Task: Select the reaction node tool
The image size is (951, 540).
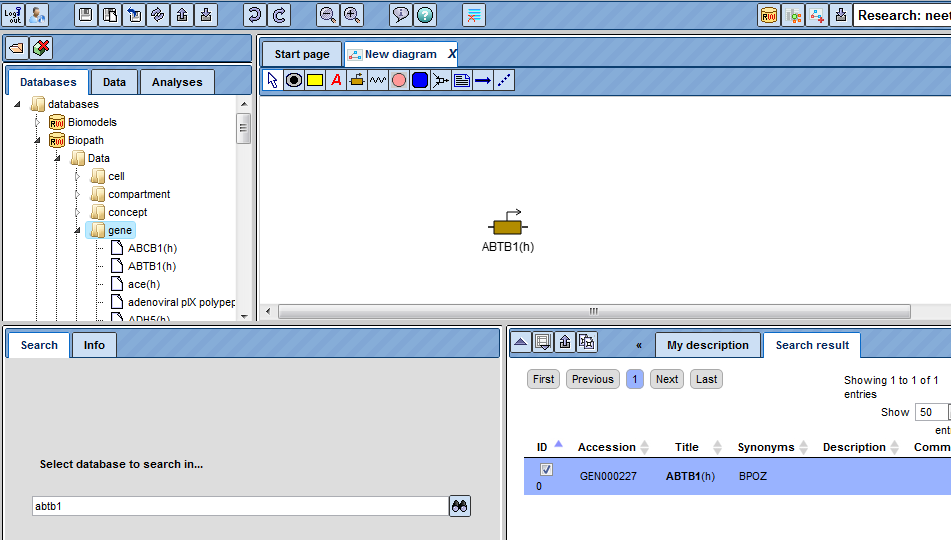Action: [441, 80]
